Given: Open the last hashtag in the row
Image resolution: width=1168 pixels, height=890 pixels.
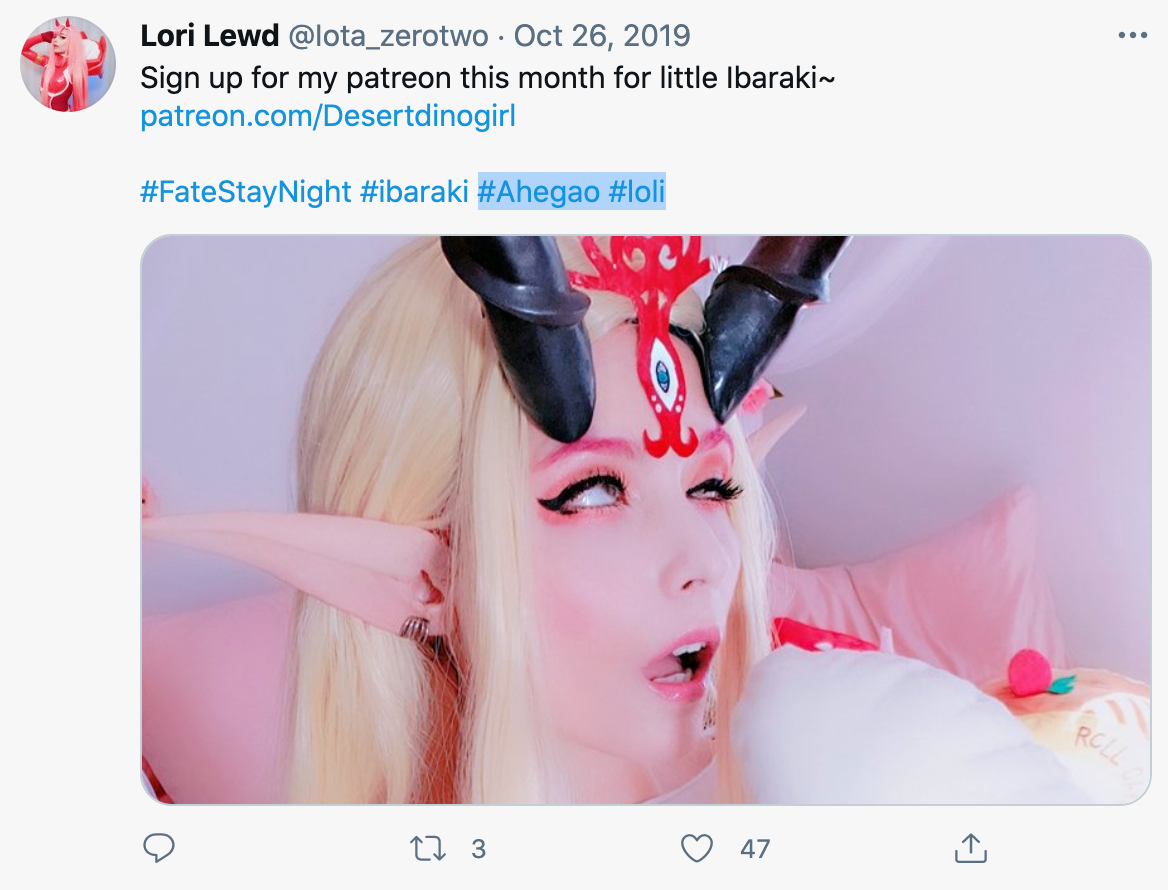Looking at the screenshot, I should pos(637,191).
